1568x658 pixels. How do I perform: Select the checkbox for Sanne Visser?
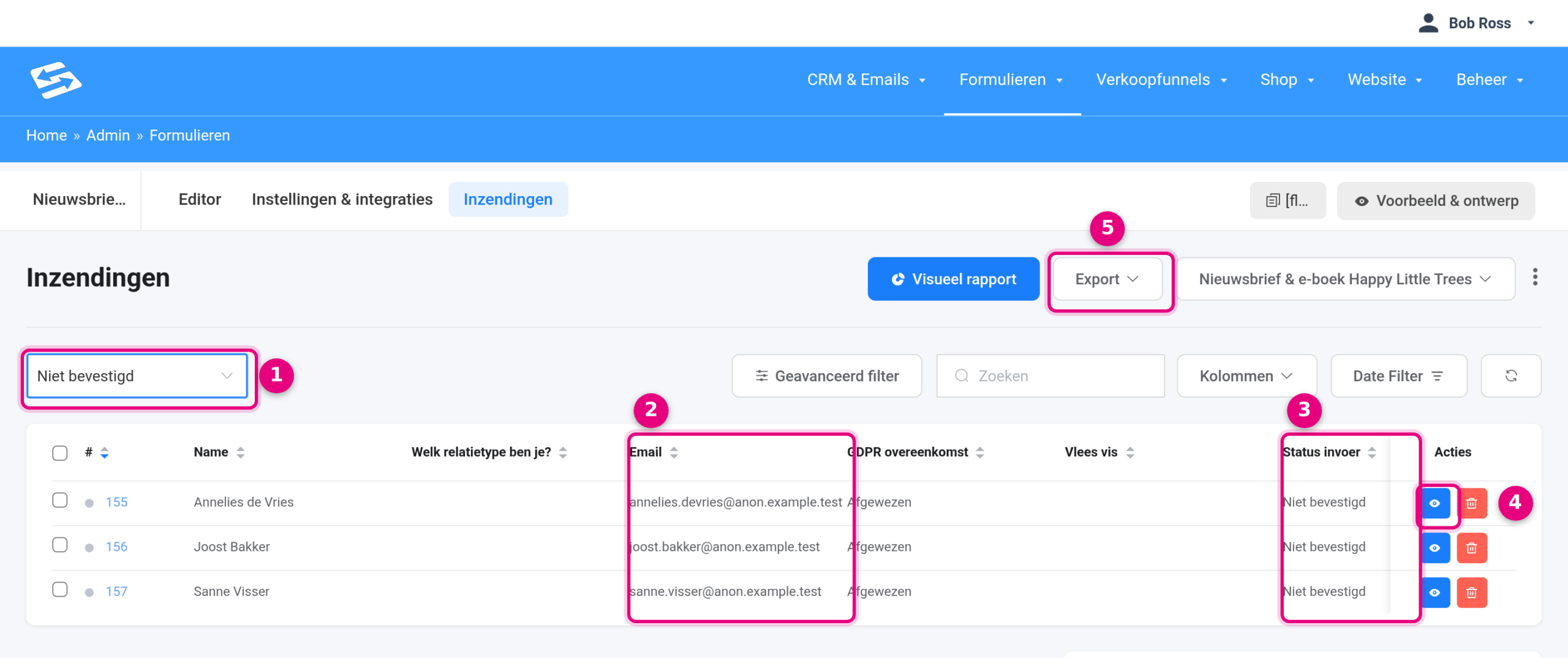[x=60, y=590]
